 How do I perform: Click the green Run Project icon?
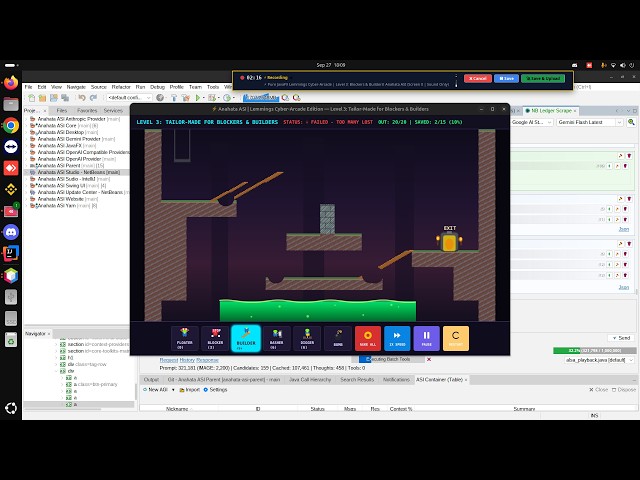click(x=198, y=98)
